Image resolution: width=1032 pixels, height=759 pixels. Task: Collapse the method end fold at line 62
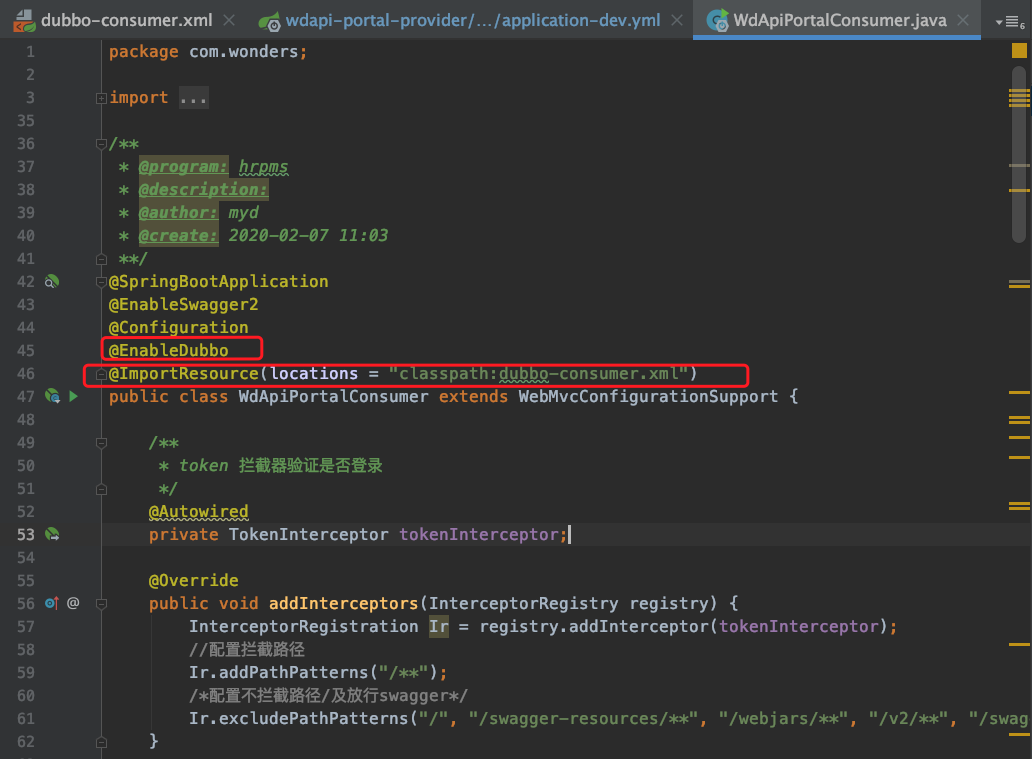tap(101, 742)
